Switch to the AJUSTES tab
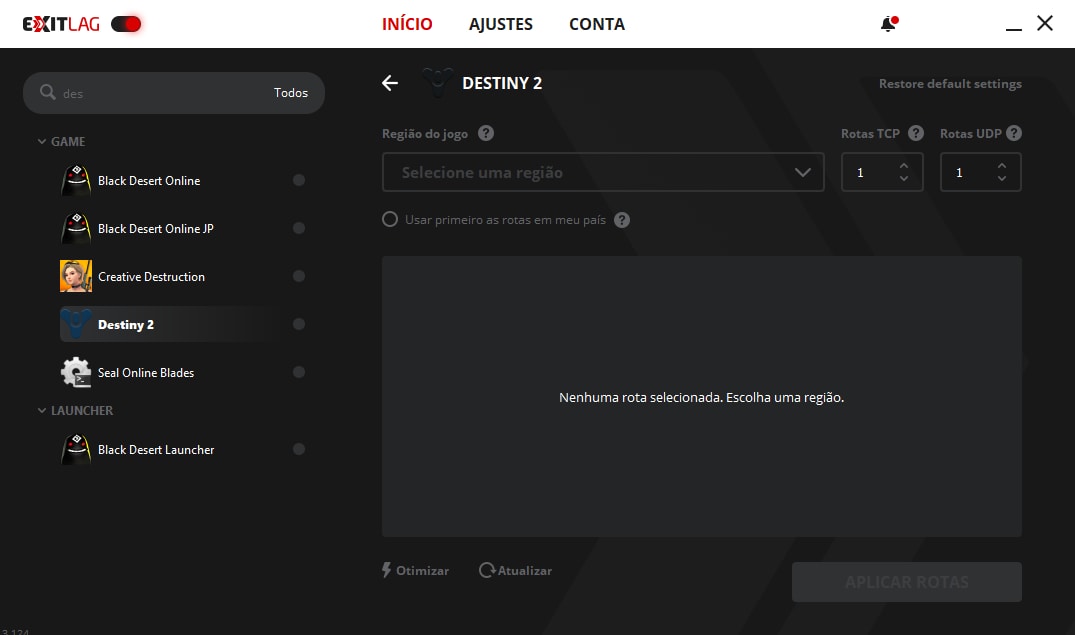Viewport: 1075px width, 635px height. [500, 24]
